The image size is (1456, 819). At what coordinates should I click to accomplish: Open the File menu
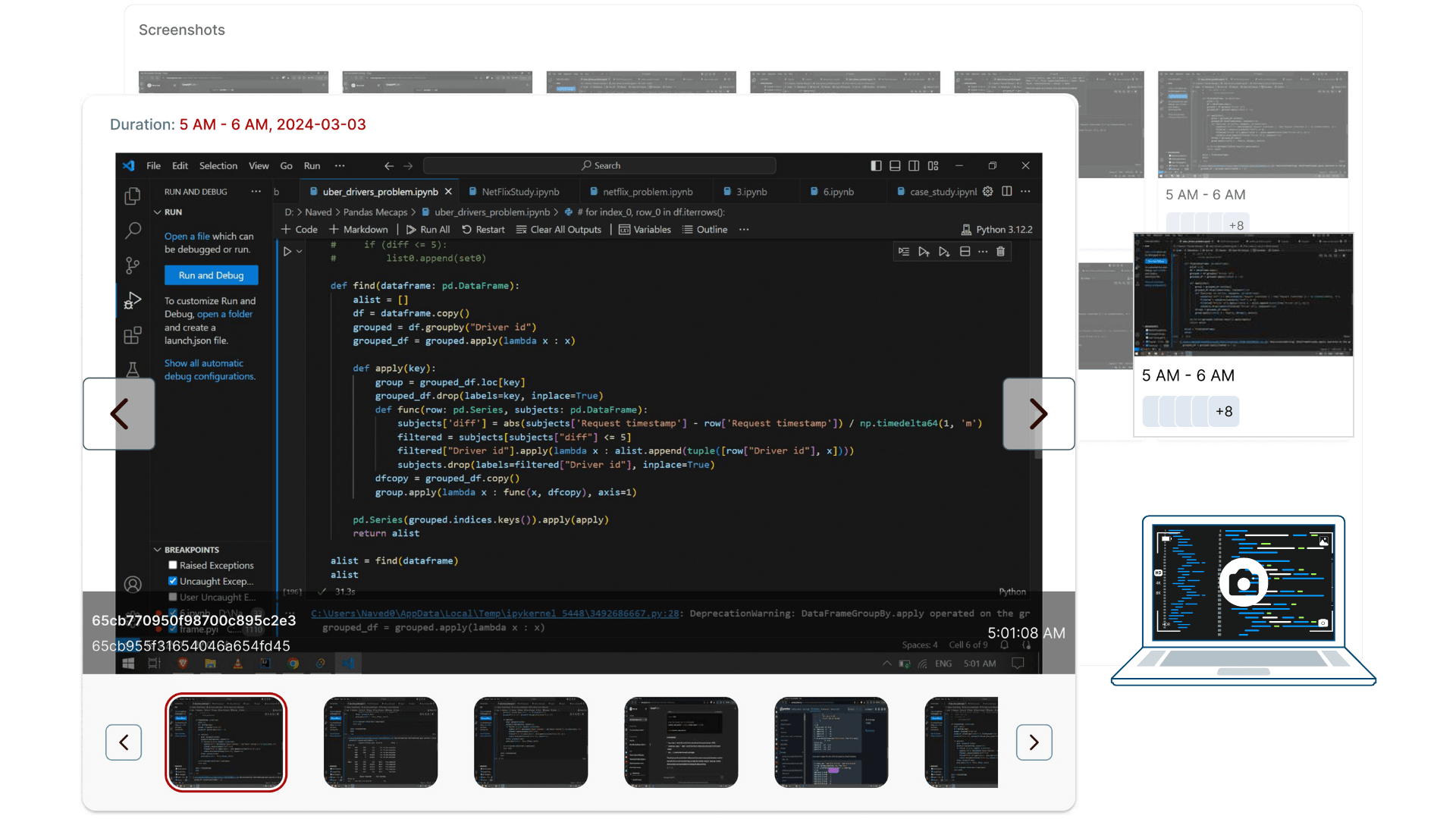(153, 165)
